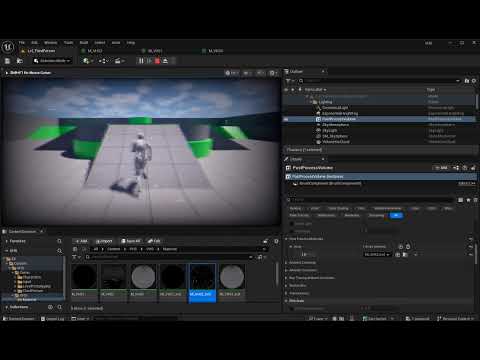Click the Save All button
480x360 pixels.
(131, 241)
